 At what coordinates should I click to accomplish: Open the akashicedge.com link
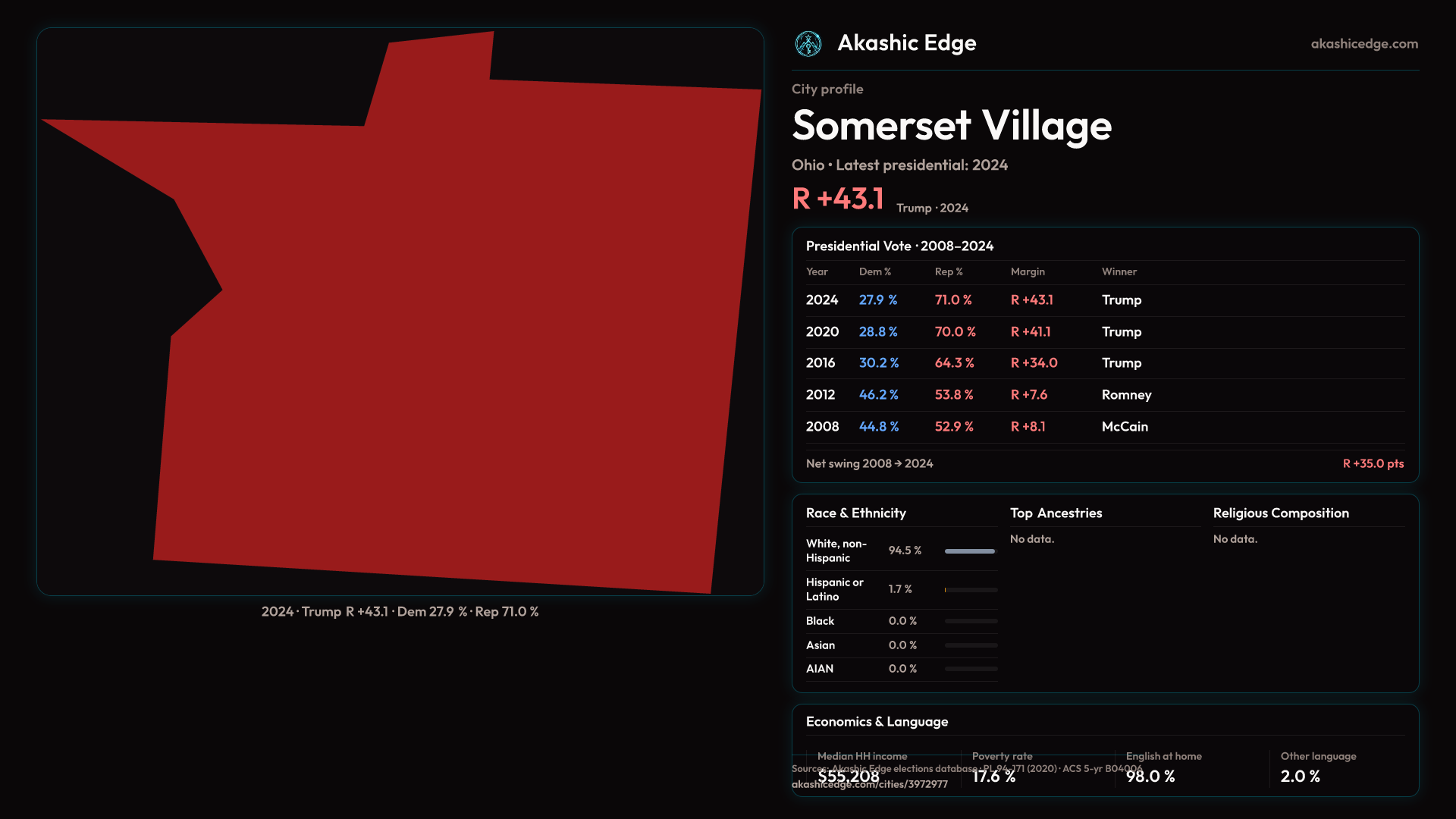[1363, 44]
